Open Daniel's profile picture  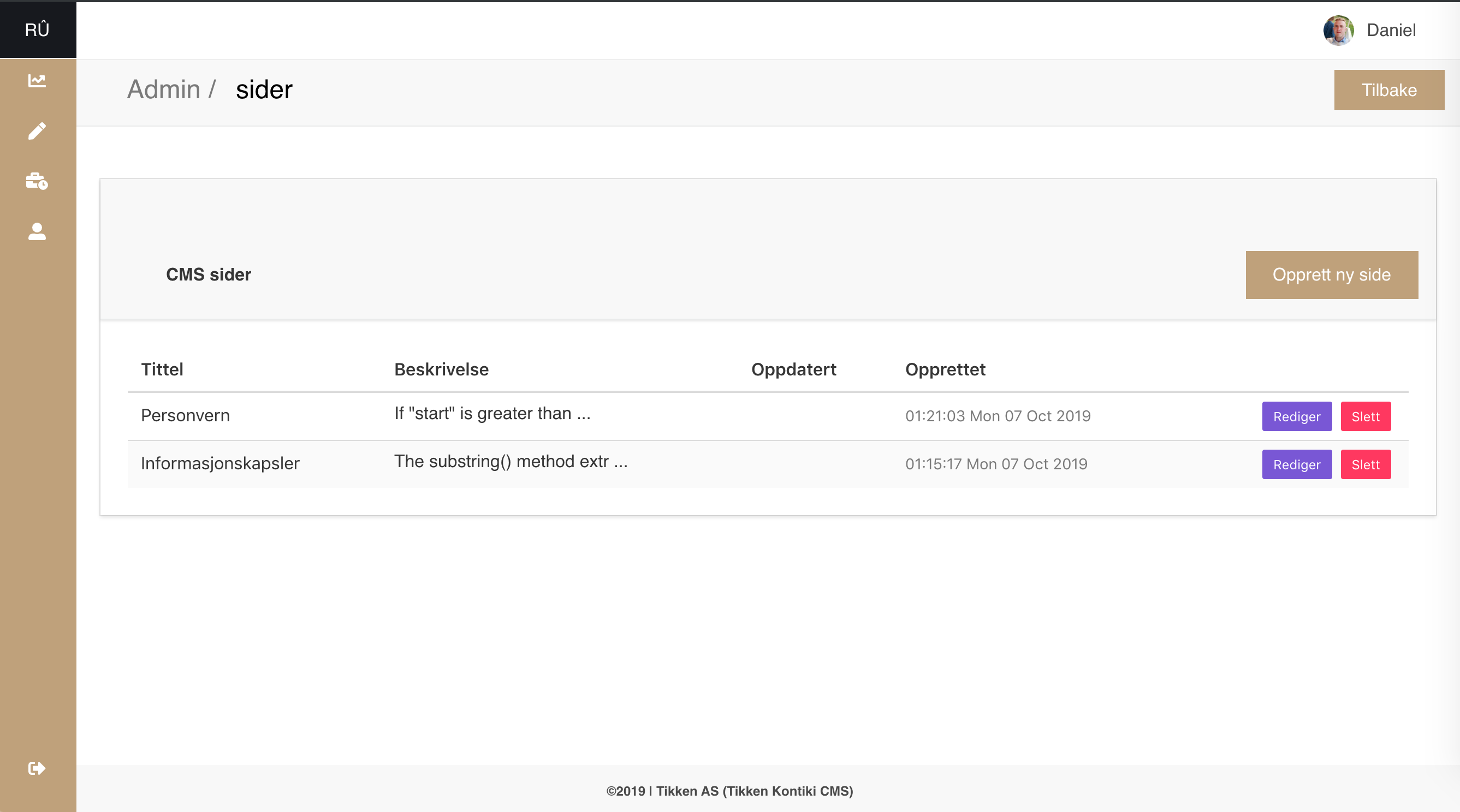click(x=1338, y=30)
